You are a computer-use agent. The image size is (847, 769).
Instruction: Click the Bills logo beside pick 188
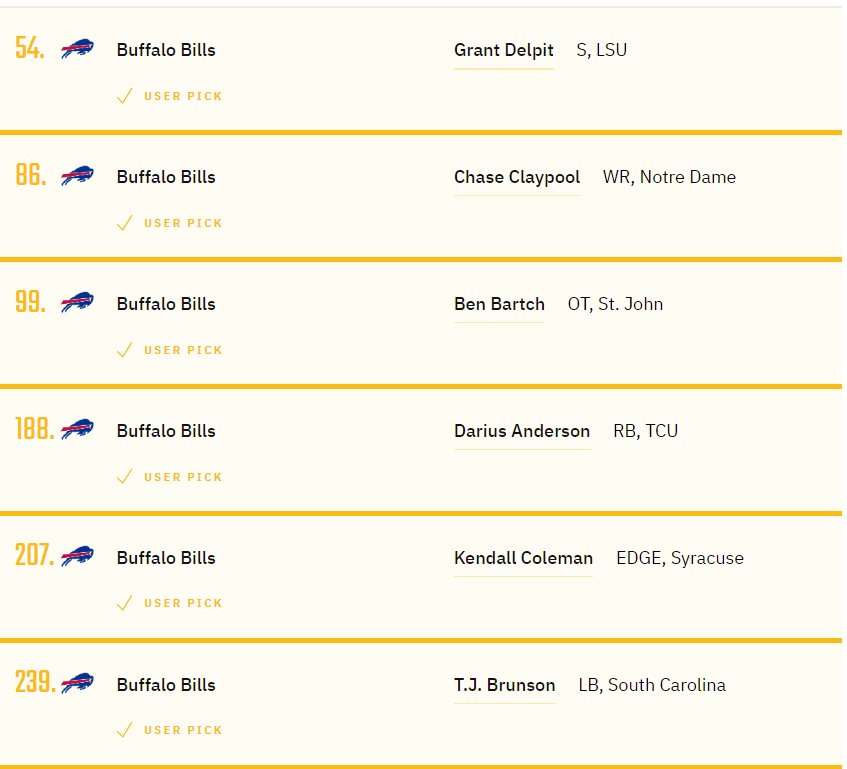(77, 429)
